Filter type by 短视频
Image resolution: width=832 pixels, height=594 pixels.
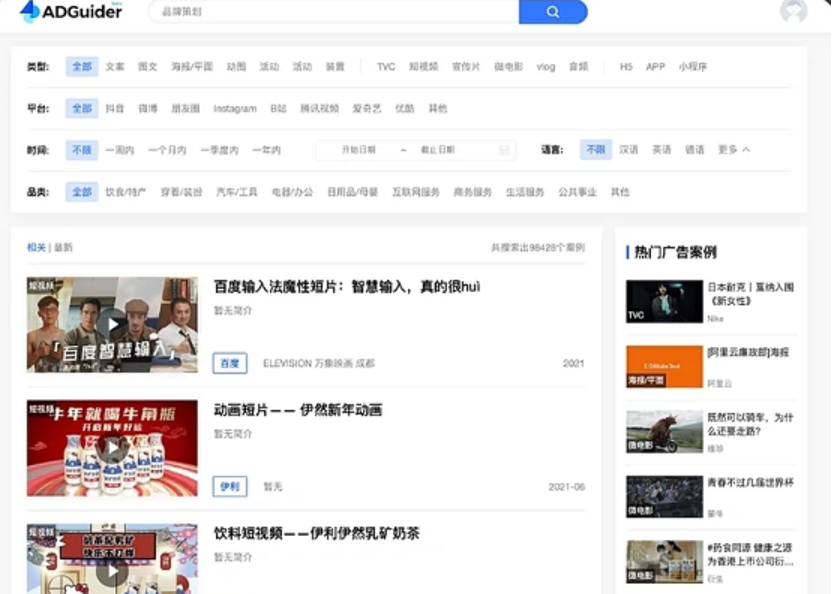423,67
